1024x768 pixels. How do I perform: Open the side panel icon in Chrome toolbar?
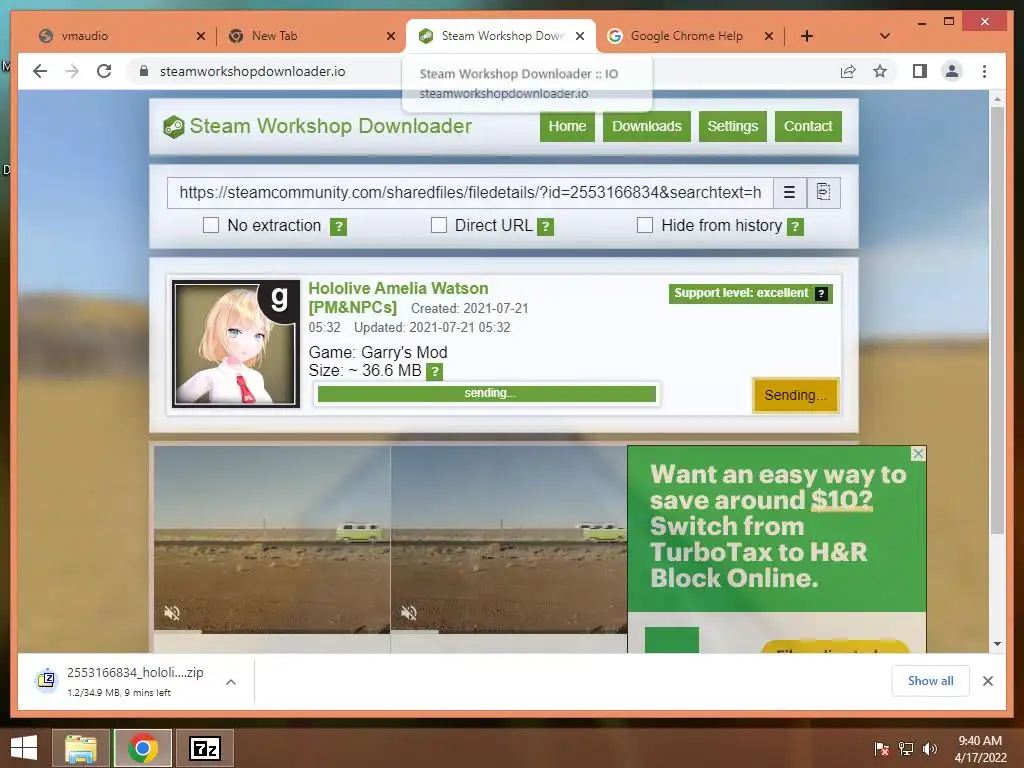(920, 71)
